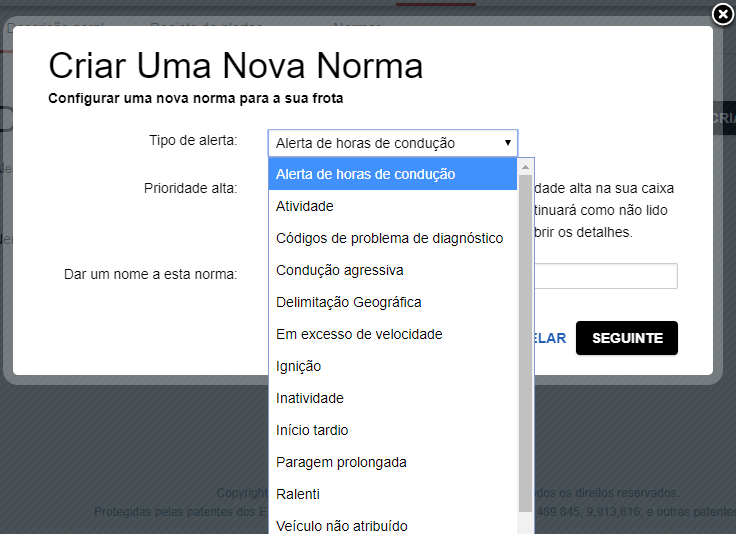736x534 pixels.
Task: Open the Tipo de alerta dropdown
Action: coord(393,143)
